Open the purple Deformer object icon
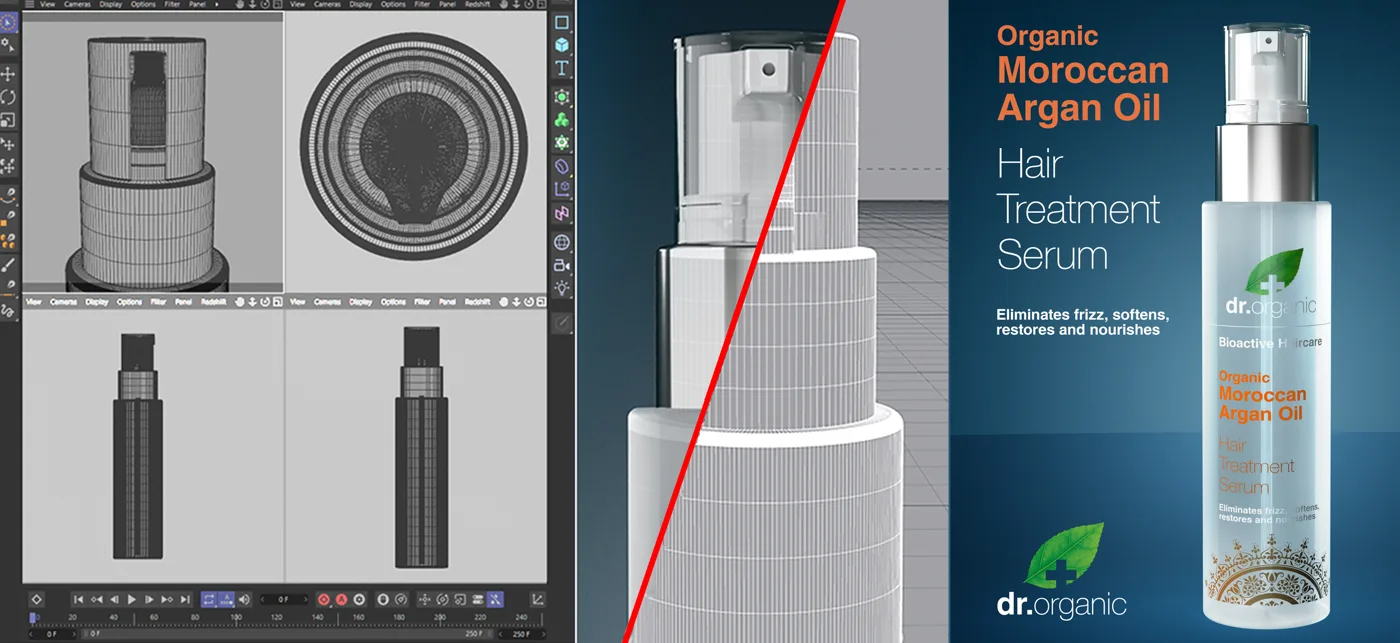This screenshot has height=643, width=1400. pos(562,166)
